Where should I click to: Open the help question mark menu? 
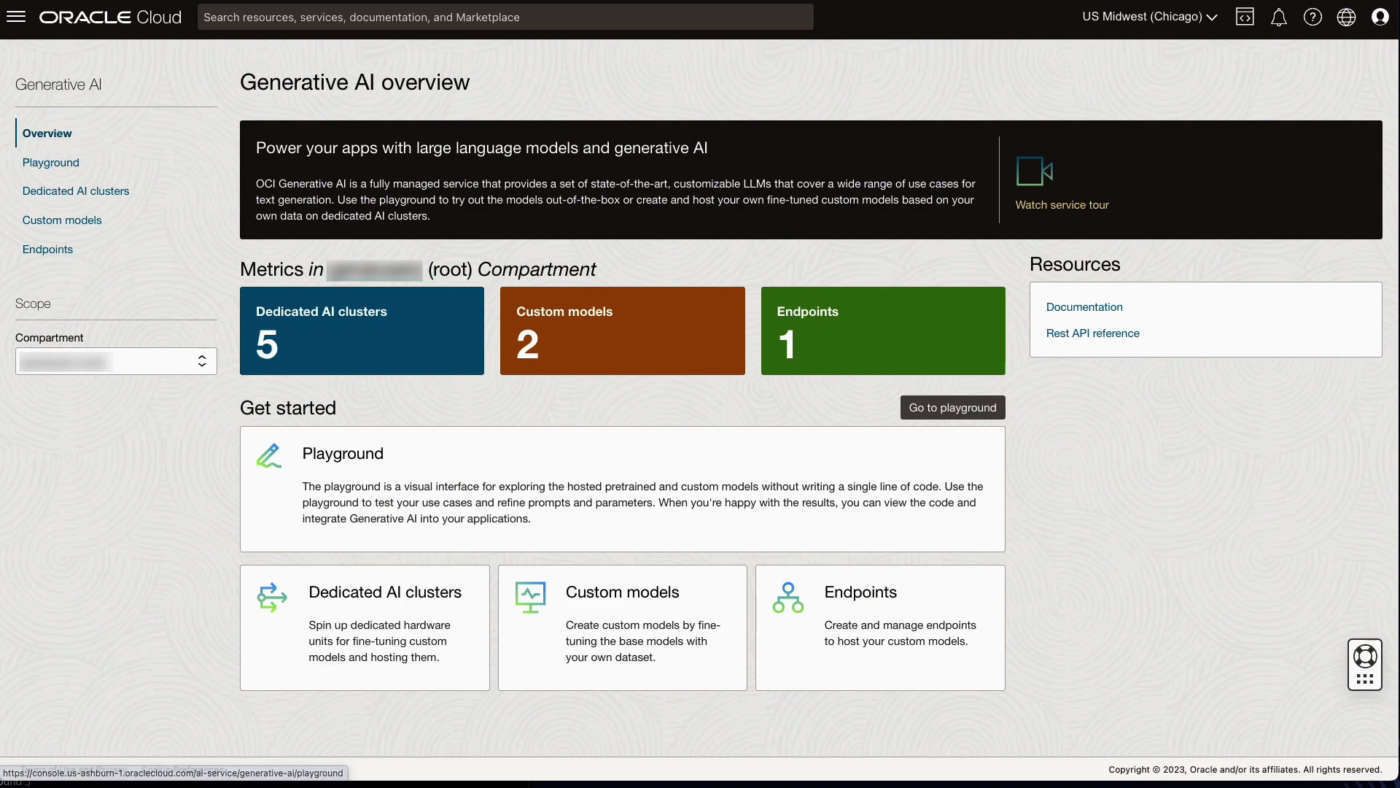1312,17
